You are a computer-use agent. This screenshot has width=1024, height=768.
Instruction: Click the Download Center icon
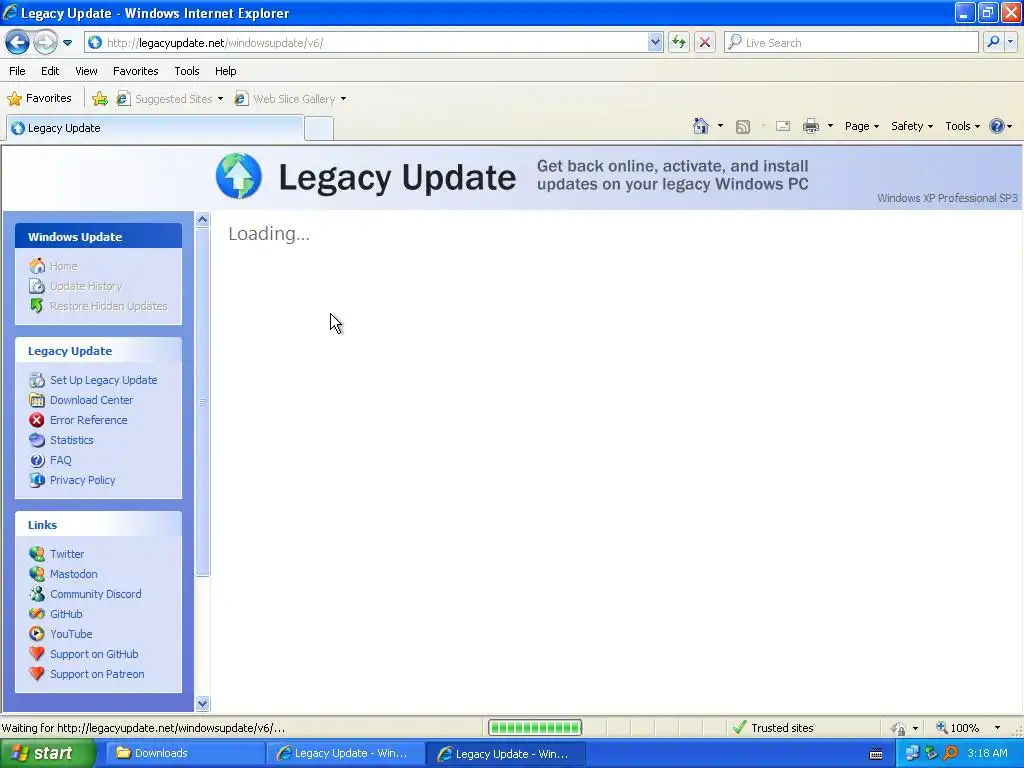coord(37,400)
